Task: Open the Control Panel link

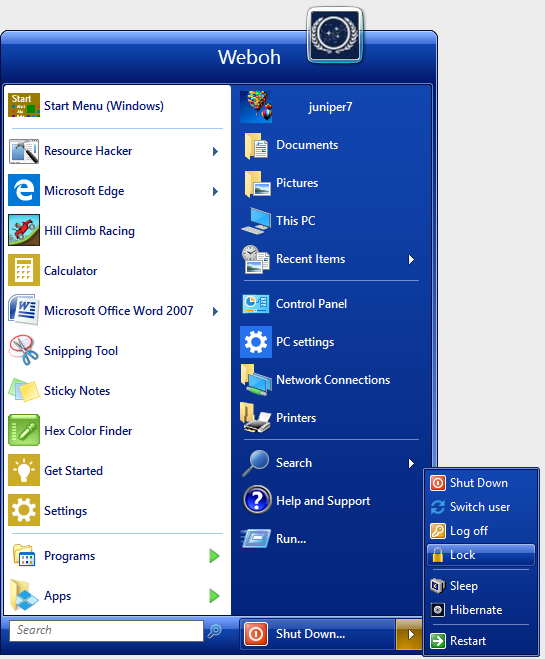Action: tap(330, 304)
